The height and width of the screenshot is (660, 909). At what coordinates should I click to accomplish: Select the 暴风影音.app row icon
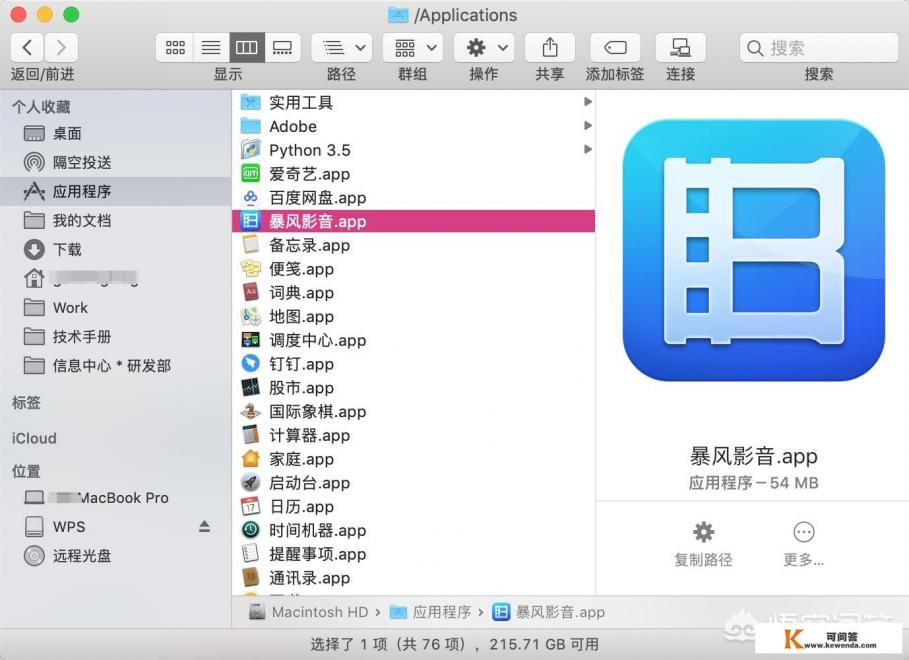coord(250,221)
